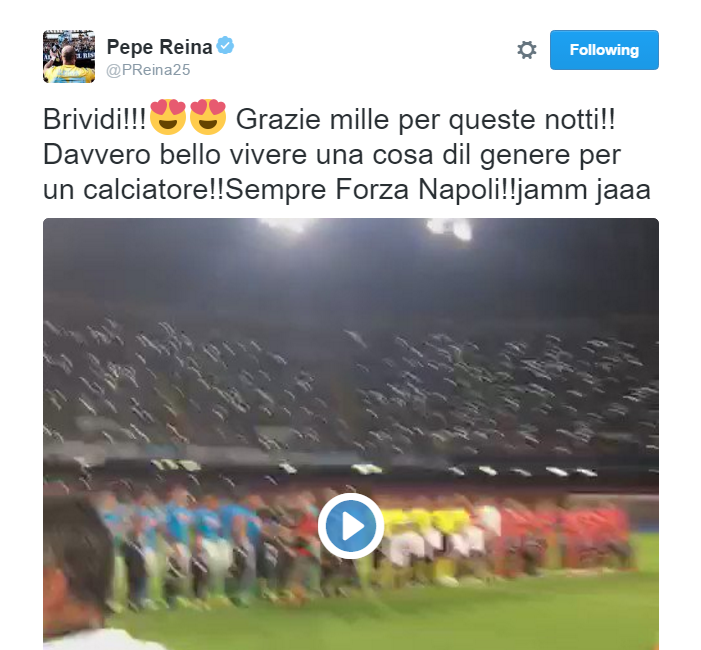Click the first heart-eyes emoji
This screenshot has width=701, height=650.
point(168,117)
